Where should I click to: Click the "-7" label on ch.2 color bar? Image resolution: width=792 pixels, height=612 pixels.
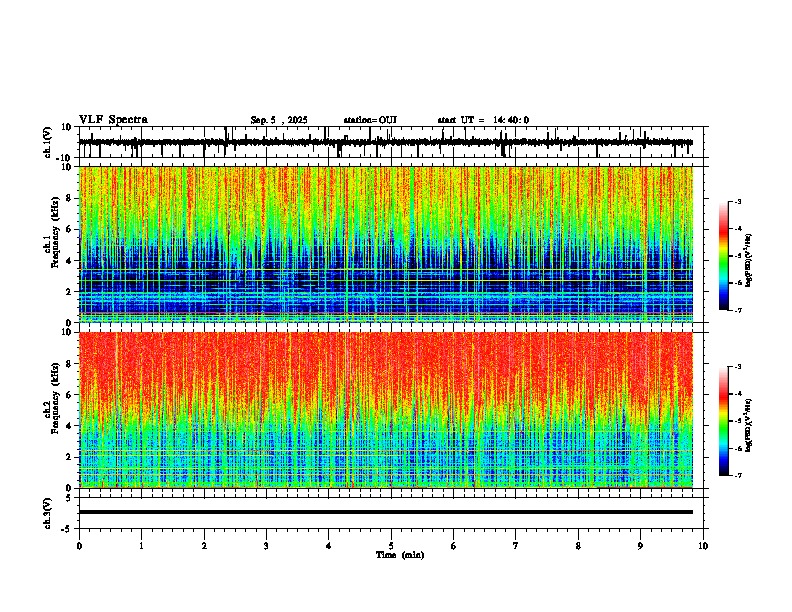(737, 475)
